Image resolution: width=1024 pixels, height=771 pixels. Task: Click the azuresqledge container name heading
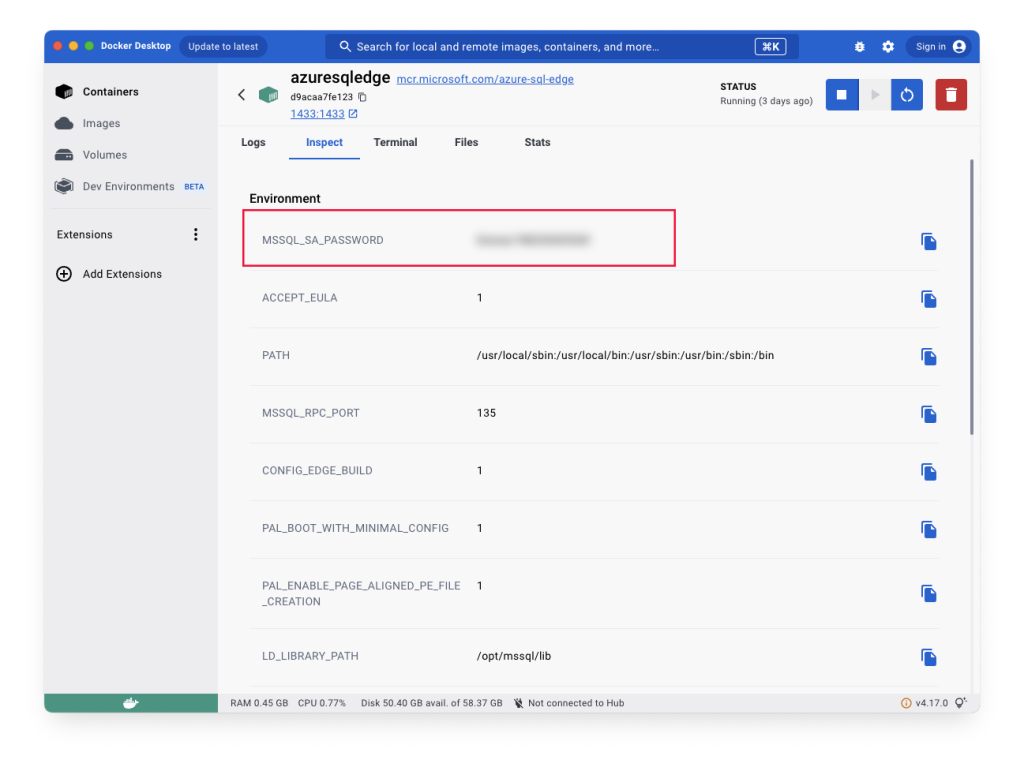(x=340, y=78)
